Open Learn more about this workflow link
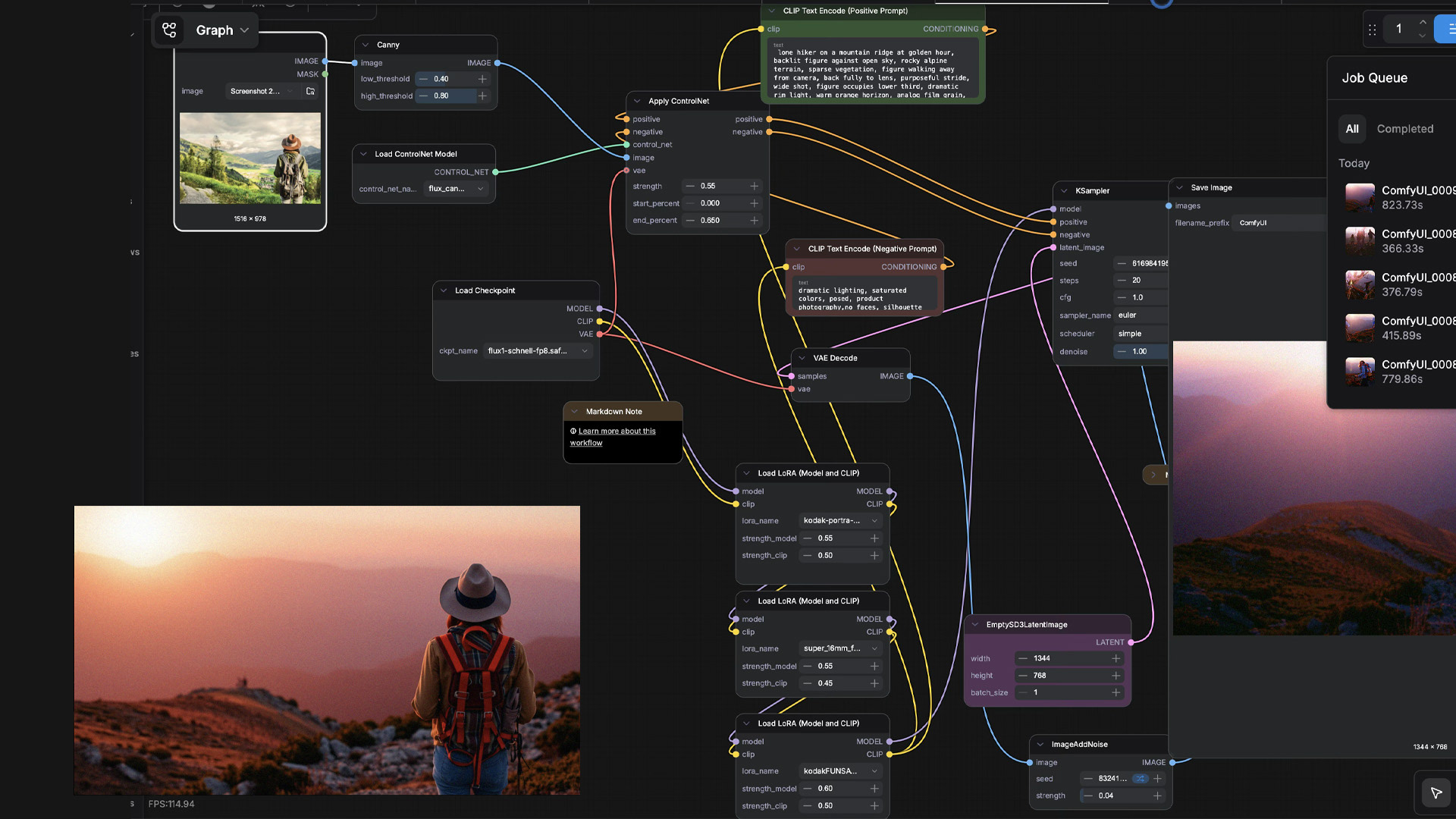 point(613,437)
